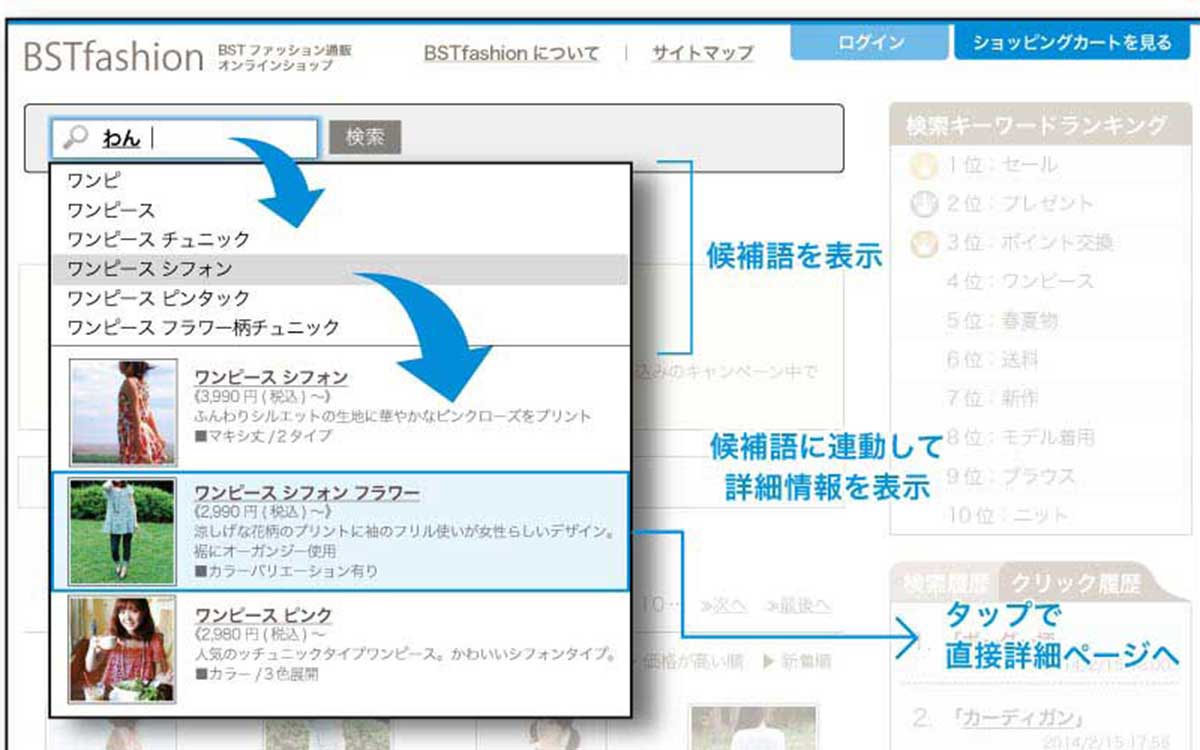Open the ワンピース シフォン フラワー product thumbnail
This screenshot has height=750, width=1200.
123,531
